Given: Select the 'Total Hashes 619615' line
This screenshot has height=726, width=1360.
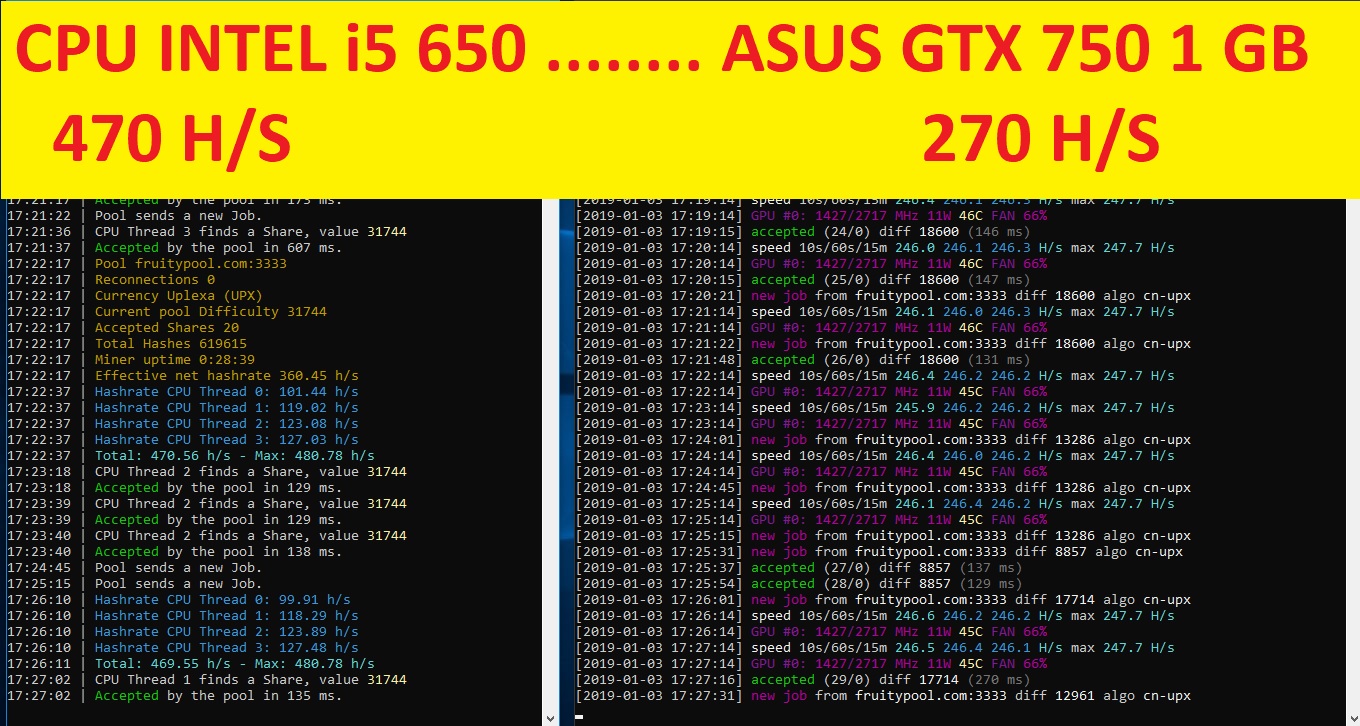Looking at the screenshot, I should 127,344.
